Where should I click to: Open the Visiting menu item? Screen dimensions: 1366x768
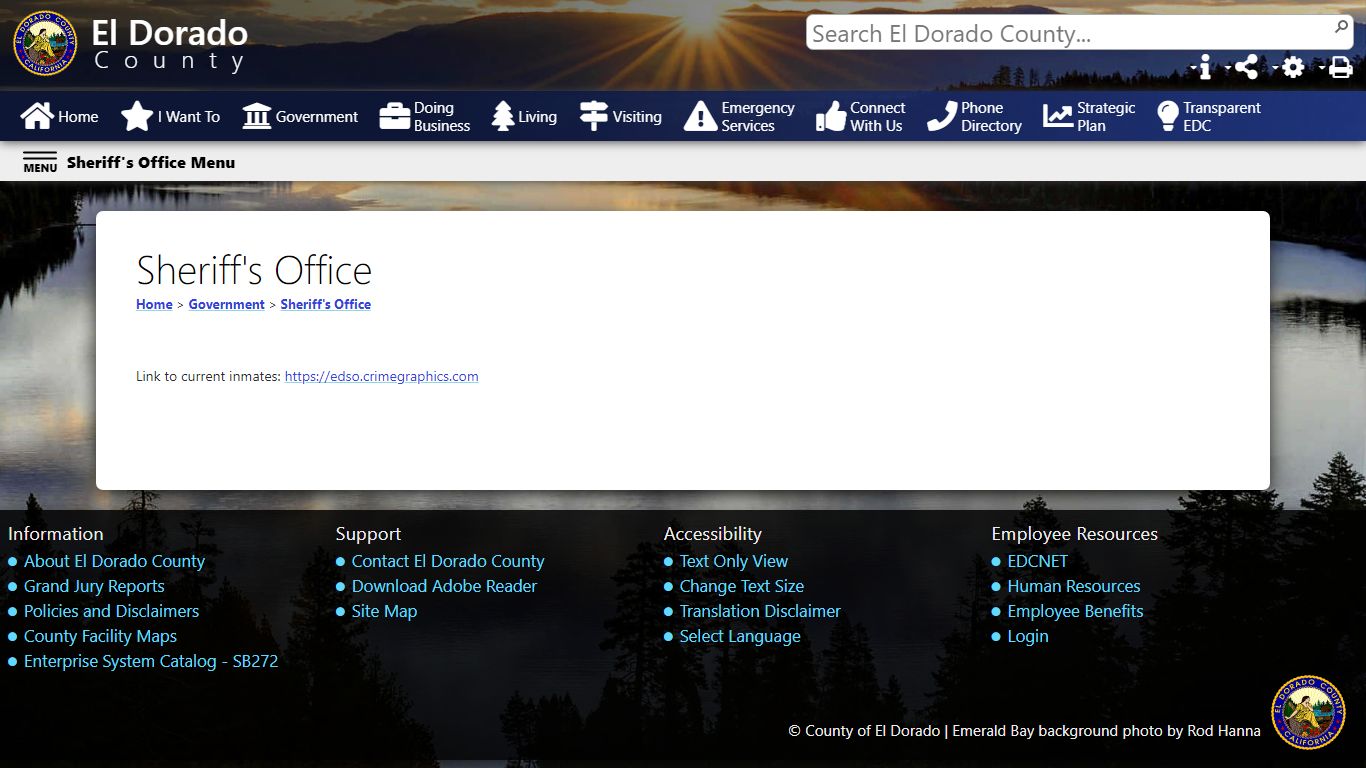tap(621, 116)
